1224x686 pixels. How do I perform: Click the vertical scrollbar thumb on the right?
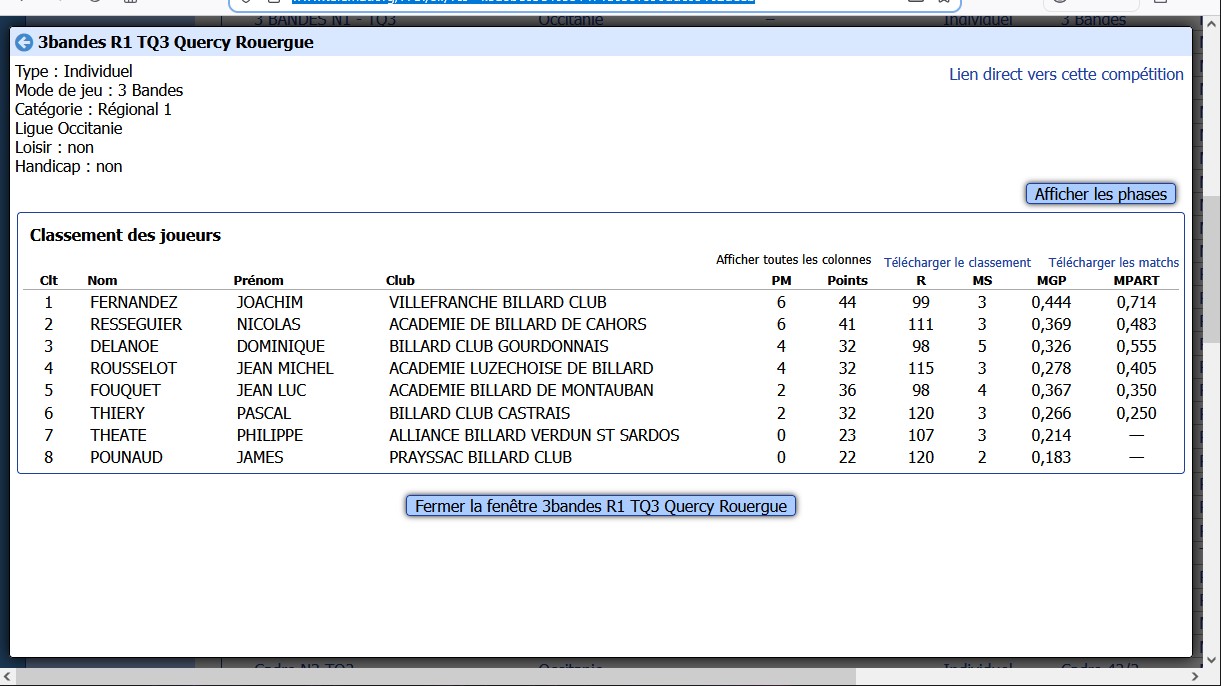[x=1212, y=270]
